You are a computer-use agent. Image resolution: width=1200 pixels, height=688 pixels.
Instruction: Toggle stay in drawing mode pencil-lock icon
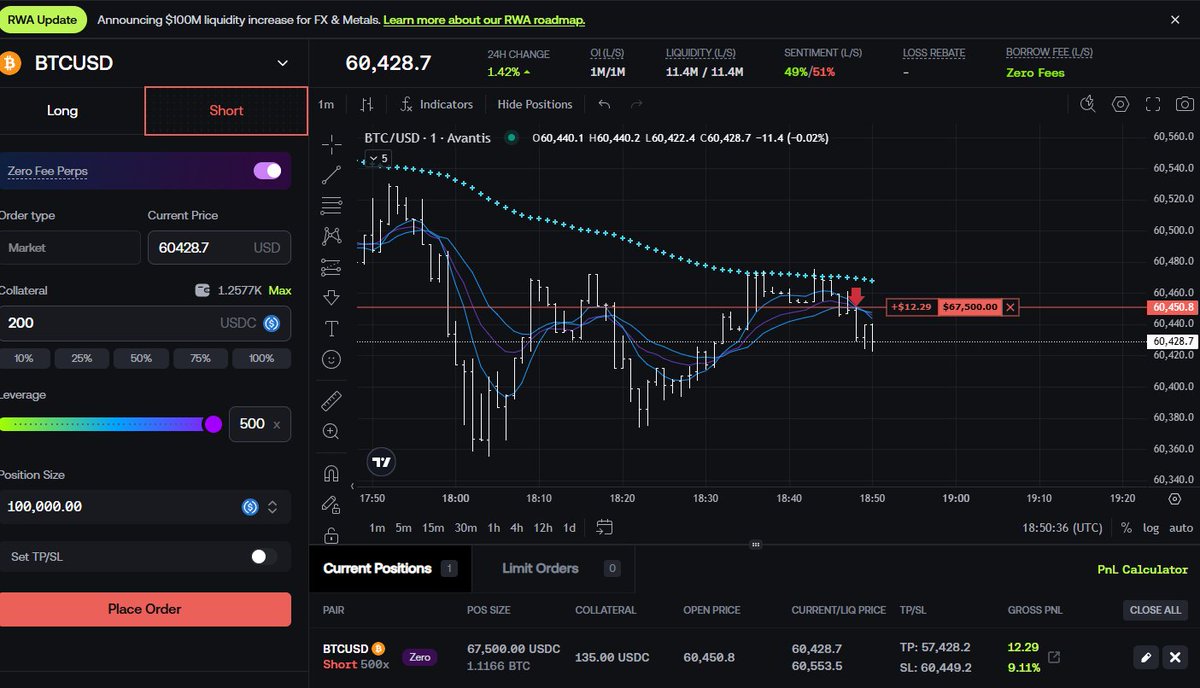pyautogui.click(x=331, y=505)
